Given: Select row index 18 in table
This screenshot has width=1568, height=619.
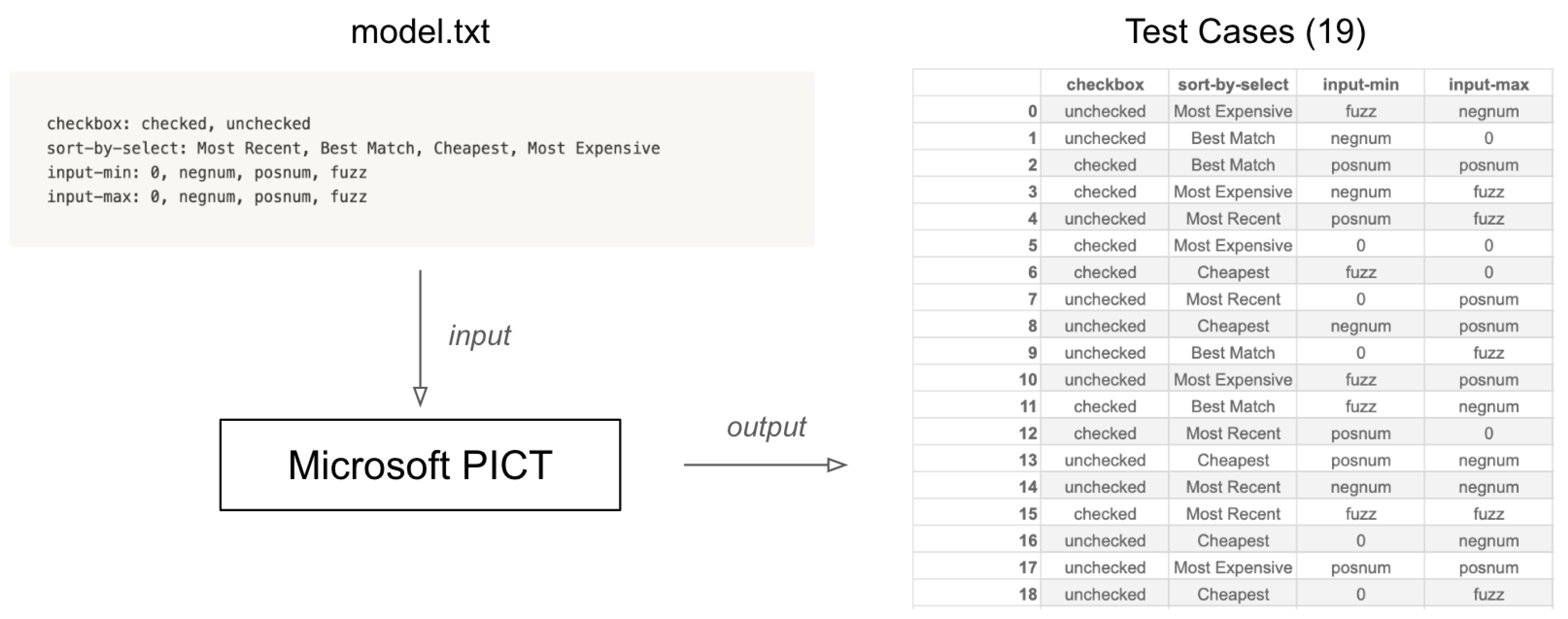Looking at the screenshot, I should [1027, 594].
